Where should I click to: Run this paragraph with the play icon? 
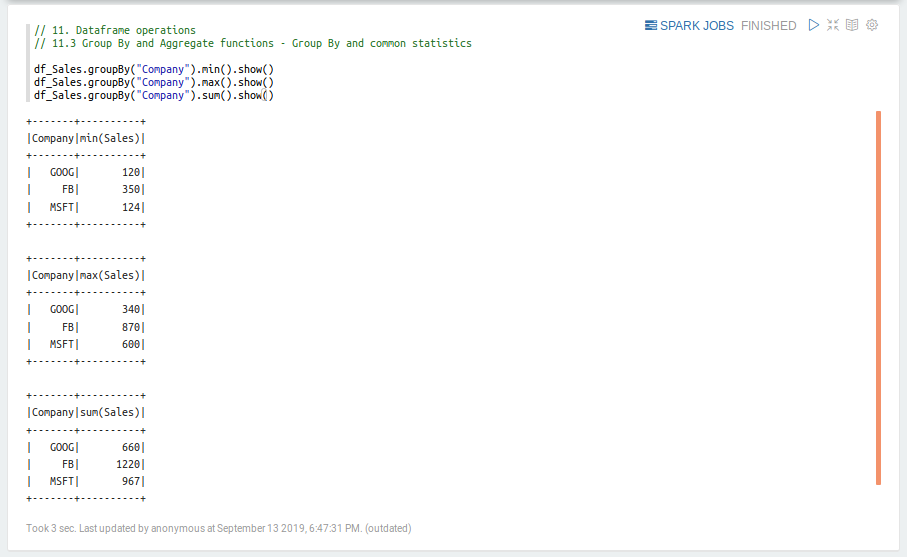[813, 25]
